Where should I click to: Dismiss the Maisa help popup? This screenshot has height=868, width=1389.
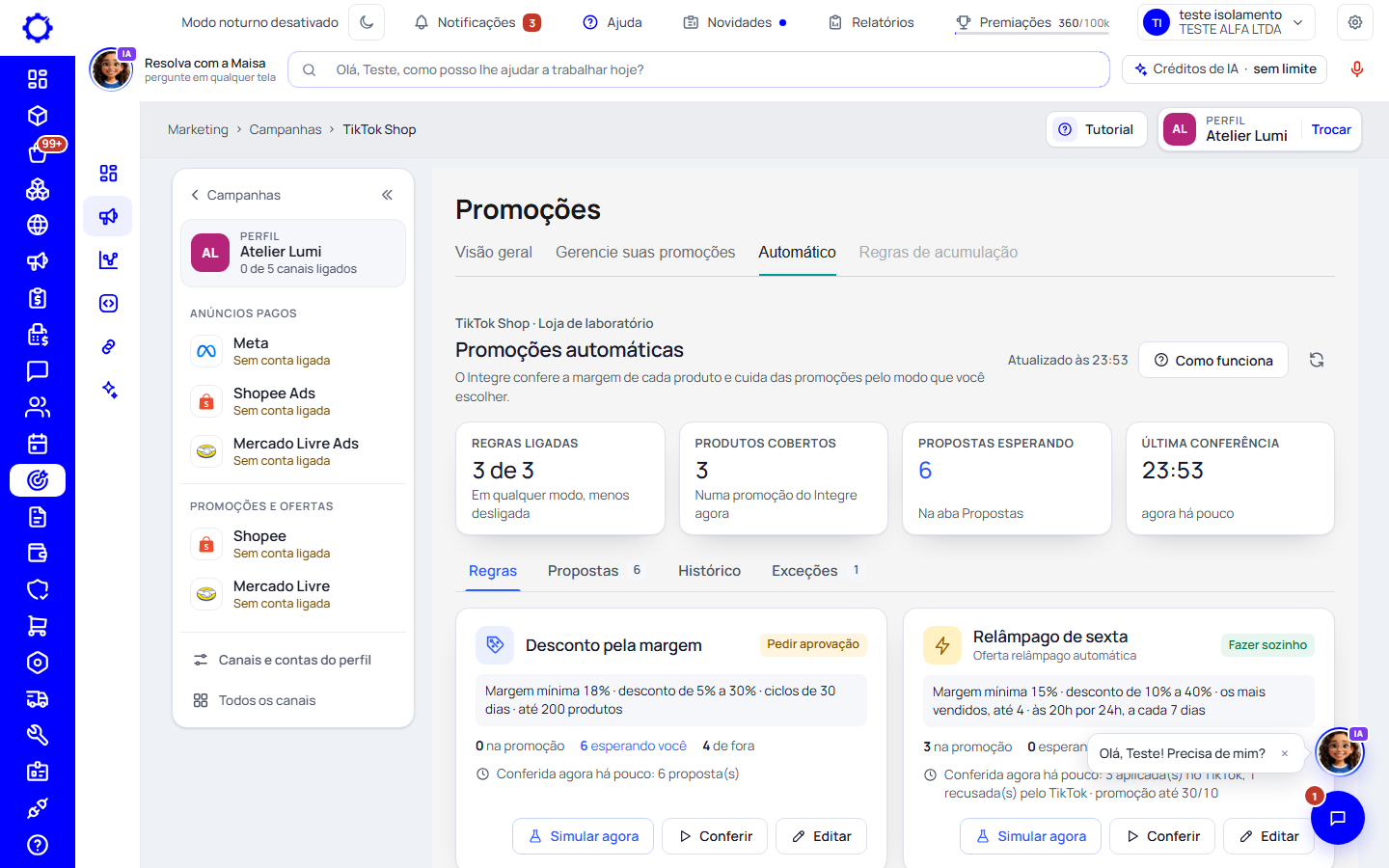click(1285, 754)
